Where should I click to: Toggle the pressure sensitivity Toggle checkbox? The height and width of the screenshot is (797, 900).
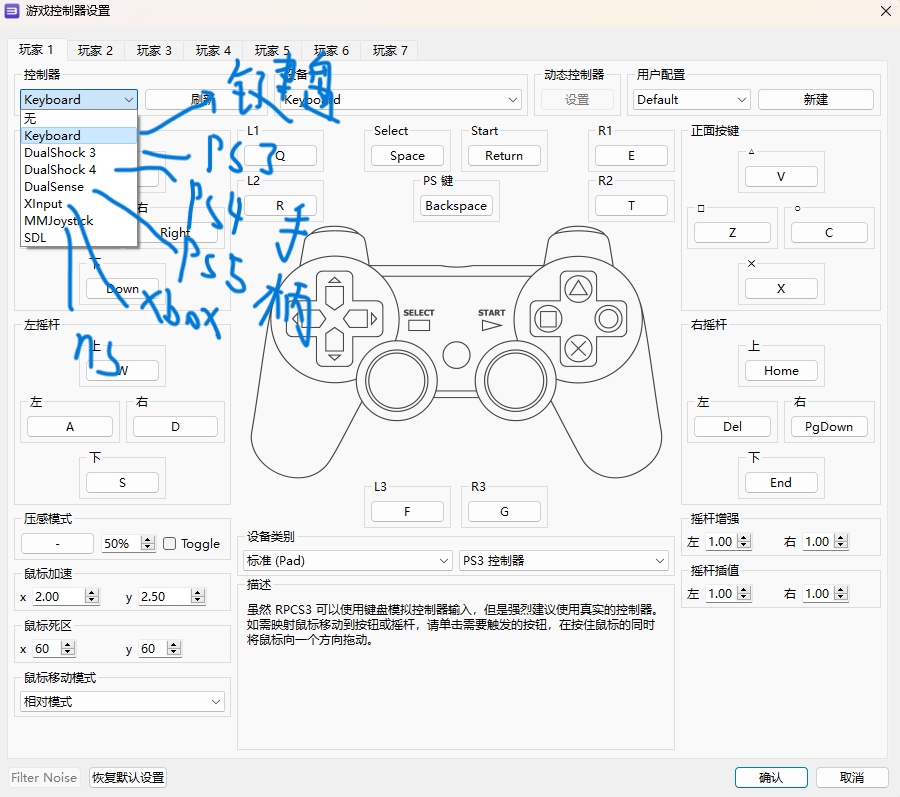click(170, 544)
